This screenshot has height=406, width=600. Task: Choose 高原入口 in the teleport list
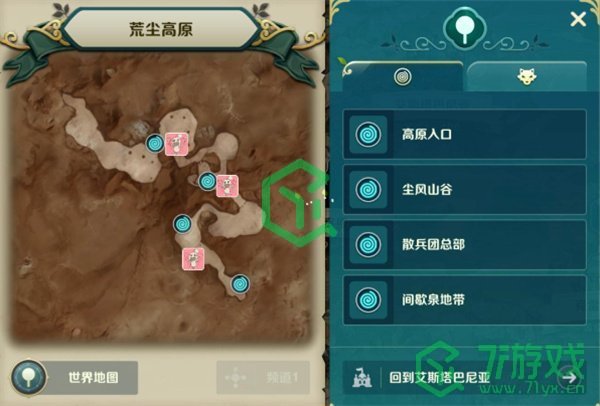click(465, 134)
